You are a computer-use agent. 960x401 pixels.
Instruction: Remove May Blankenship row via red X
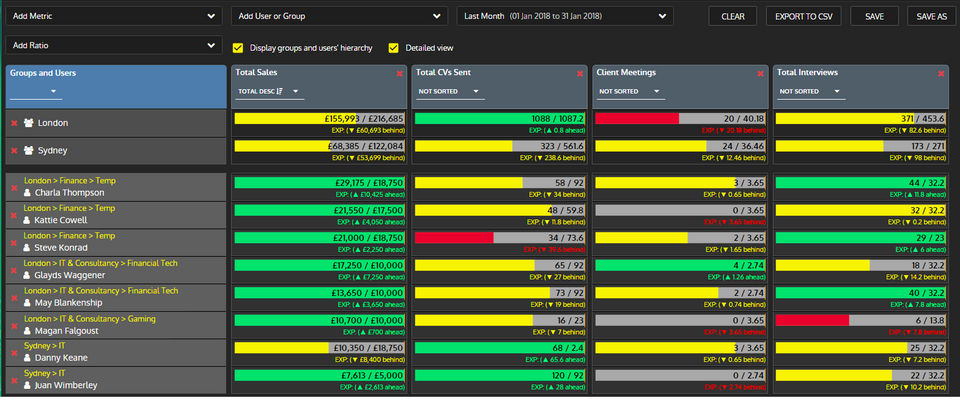pos(14,297)
